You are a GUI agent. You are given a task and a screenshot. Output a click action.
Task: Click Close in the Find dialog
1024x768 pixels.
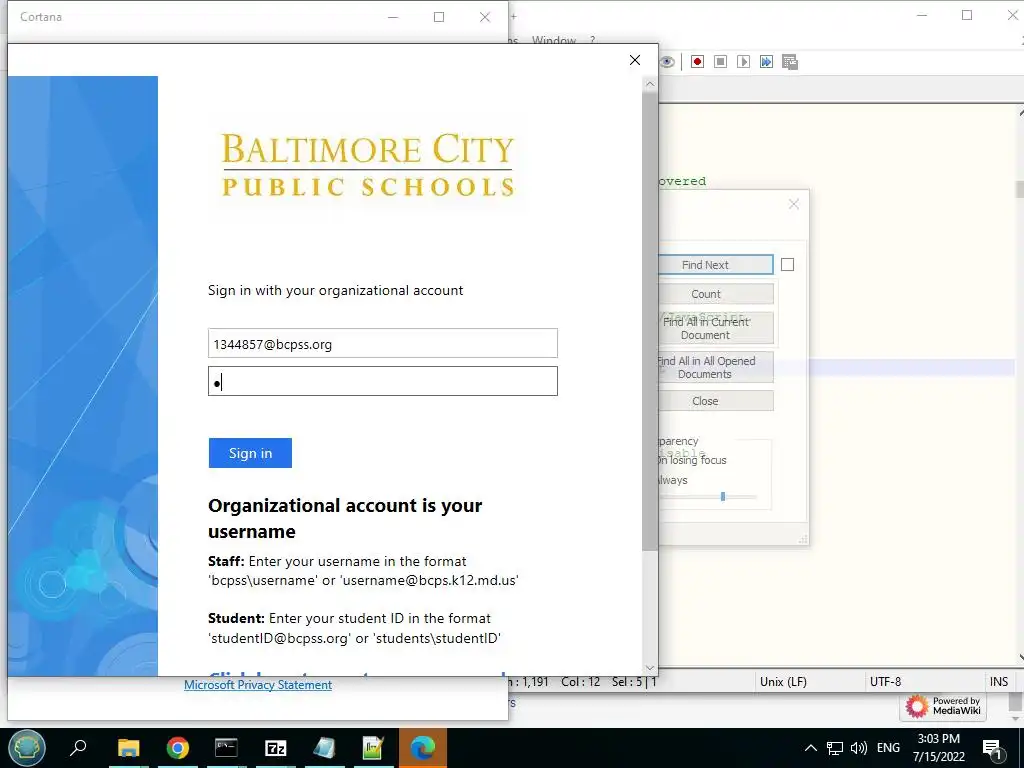click(x=716, y=401)
